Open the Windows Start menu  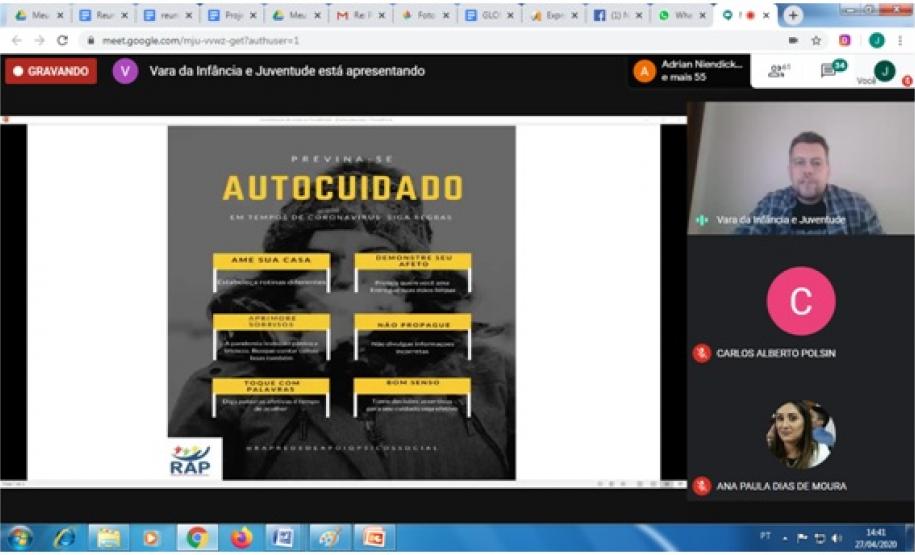(19, 538)
